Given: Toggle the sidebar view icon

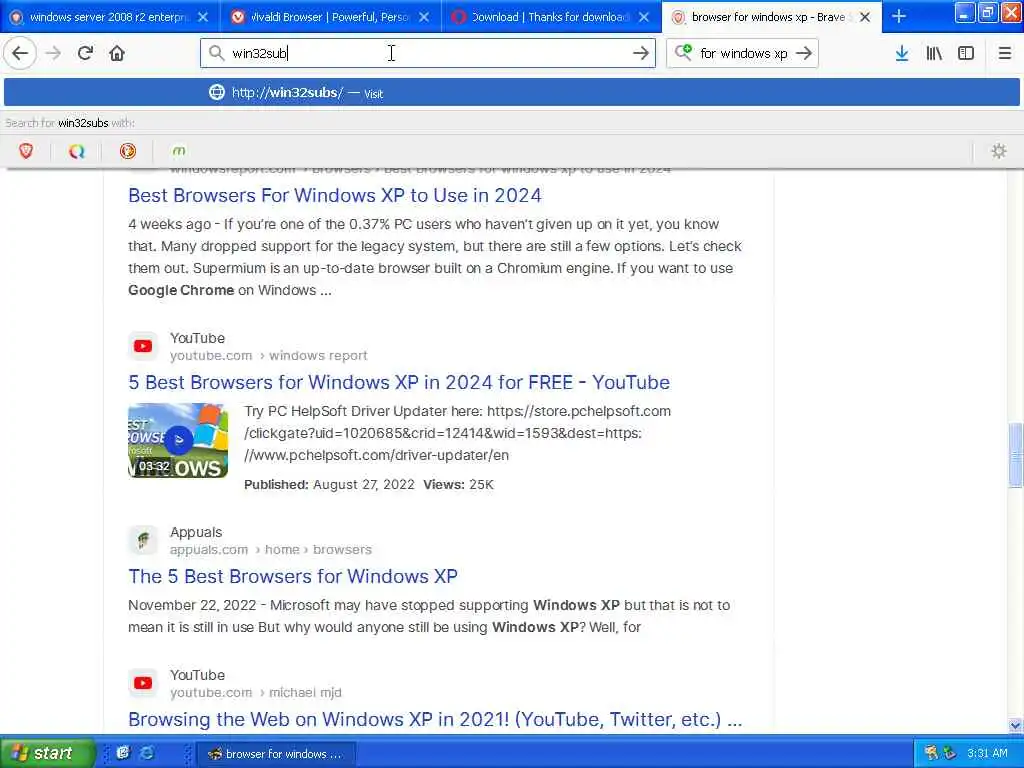Looking at the screenshot, I should pyautogui.click(x=966, y=54).
